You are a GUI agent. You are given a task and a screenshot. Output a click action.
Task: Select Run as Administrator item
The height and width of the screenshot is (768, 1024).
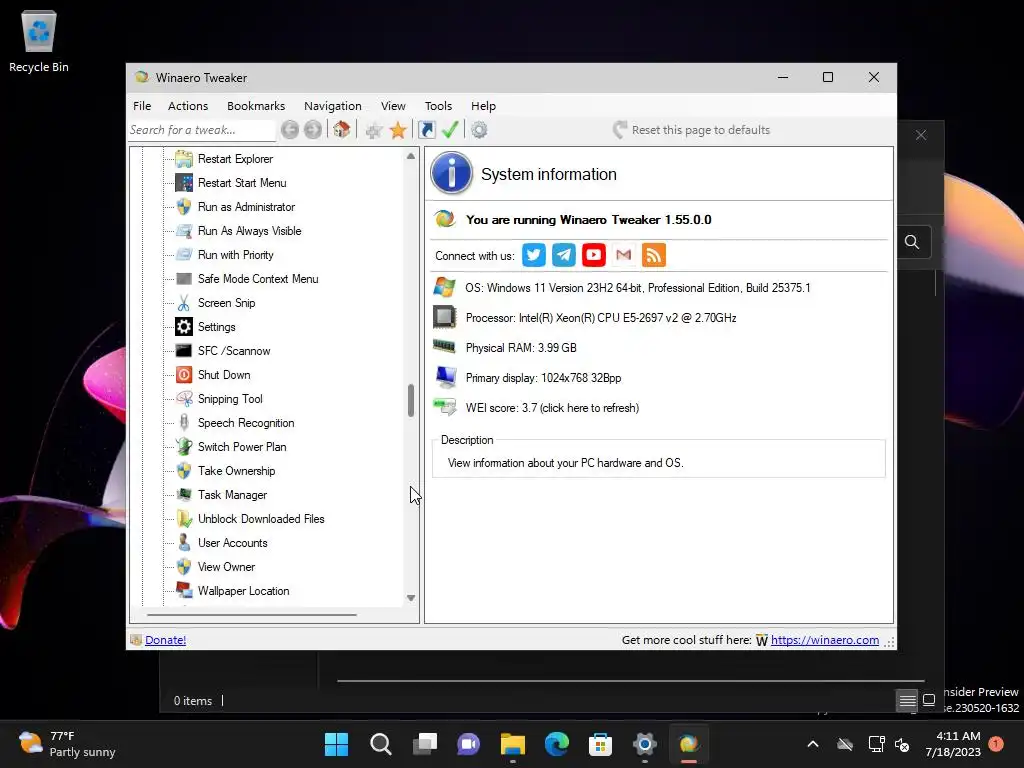click(x=246, y=207)
